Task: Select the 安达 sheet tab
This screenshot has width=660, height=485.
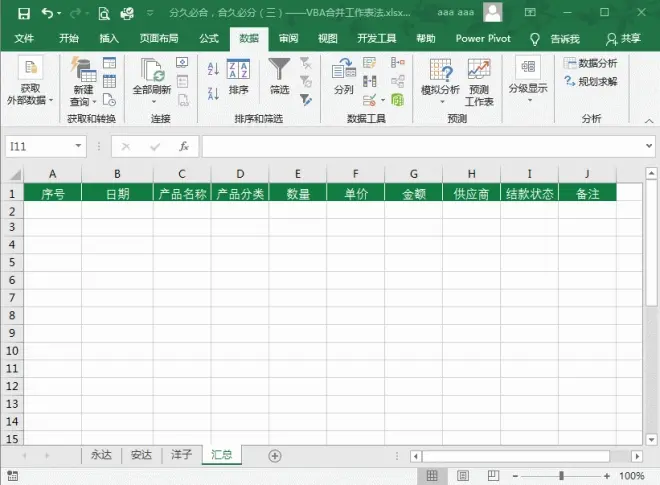Action: (x=141, y=455)
